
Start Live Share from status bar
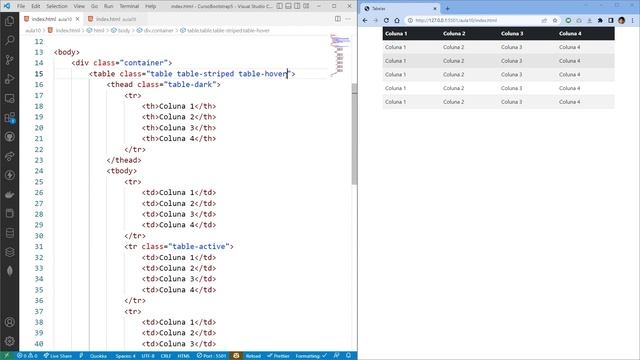(x=58, y=356)
